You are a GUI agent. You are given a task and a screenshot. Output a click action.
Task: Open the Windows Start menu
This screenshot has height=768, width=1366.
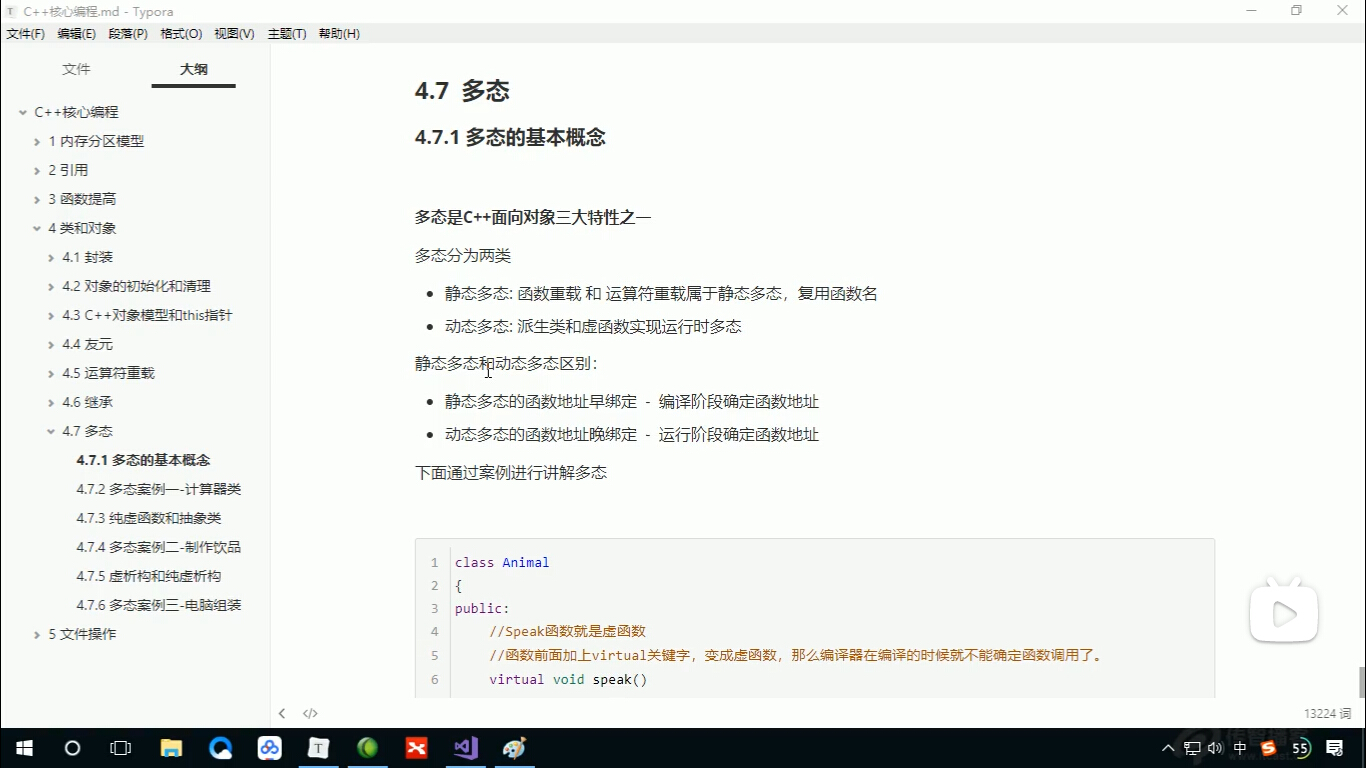pos(23,747)
